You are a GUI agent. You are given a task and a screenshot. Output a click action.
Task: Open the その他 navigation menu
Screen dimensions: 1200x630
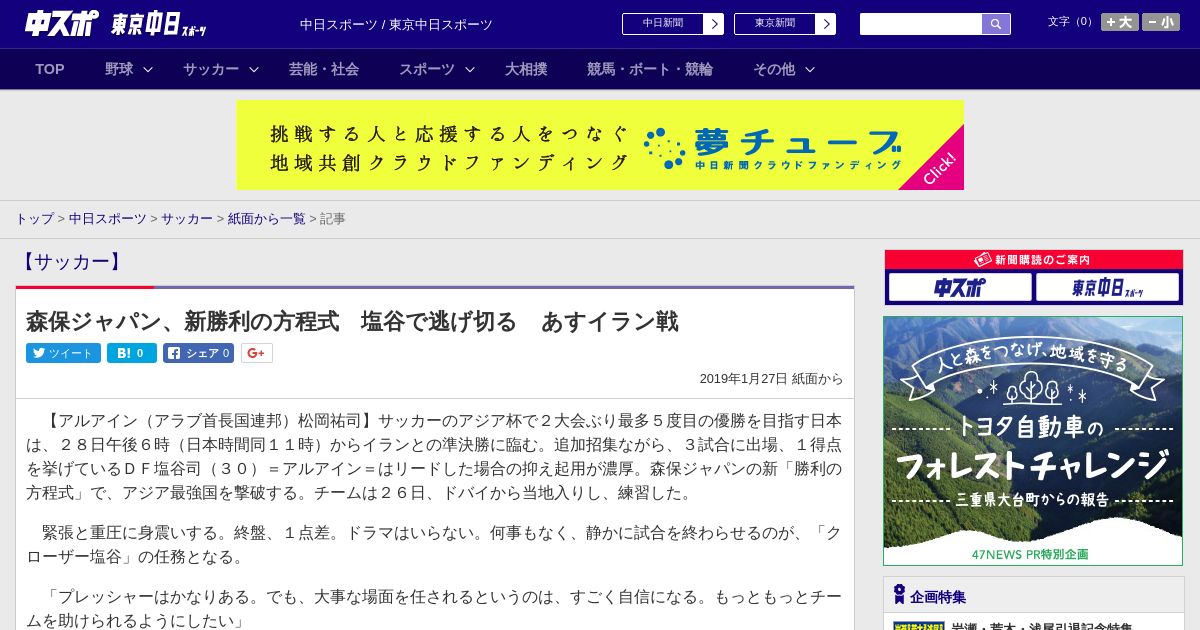pos(774,69)
